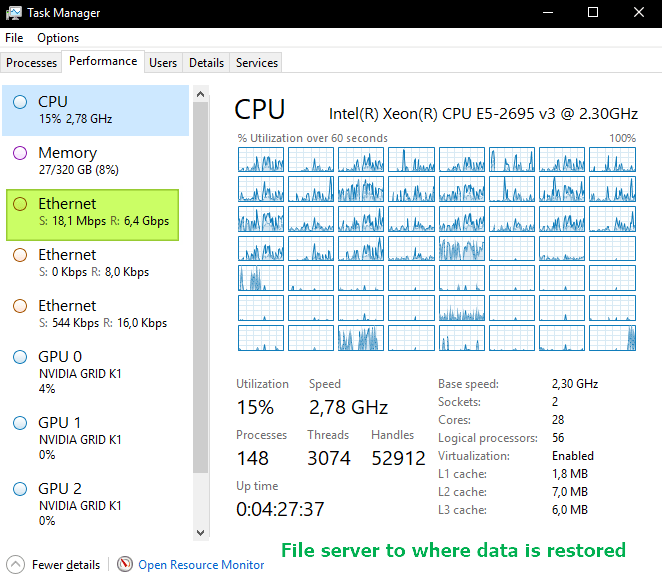The height and width of the screenshot is (588, 662).
Task: Open Resource Monitor link
Action: [201, 565]
